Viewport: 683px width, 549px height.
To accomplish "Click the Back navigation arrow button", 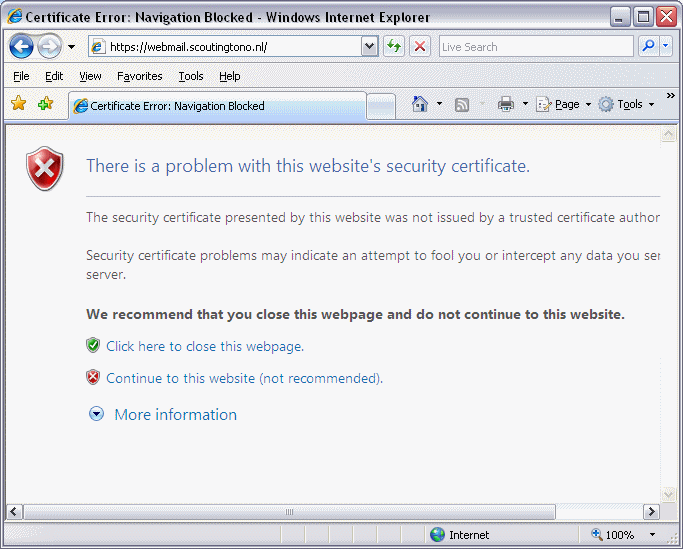I will coord(22,46).
